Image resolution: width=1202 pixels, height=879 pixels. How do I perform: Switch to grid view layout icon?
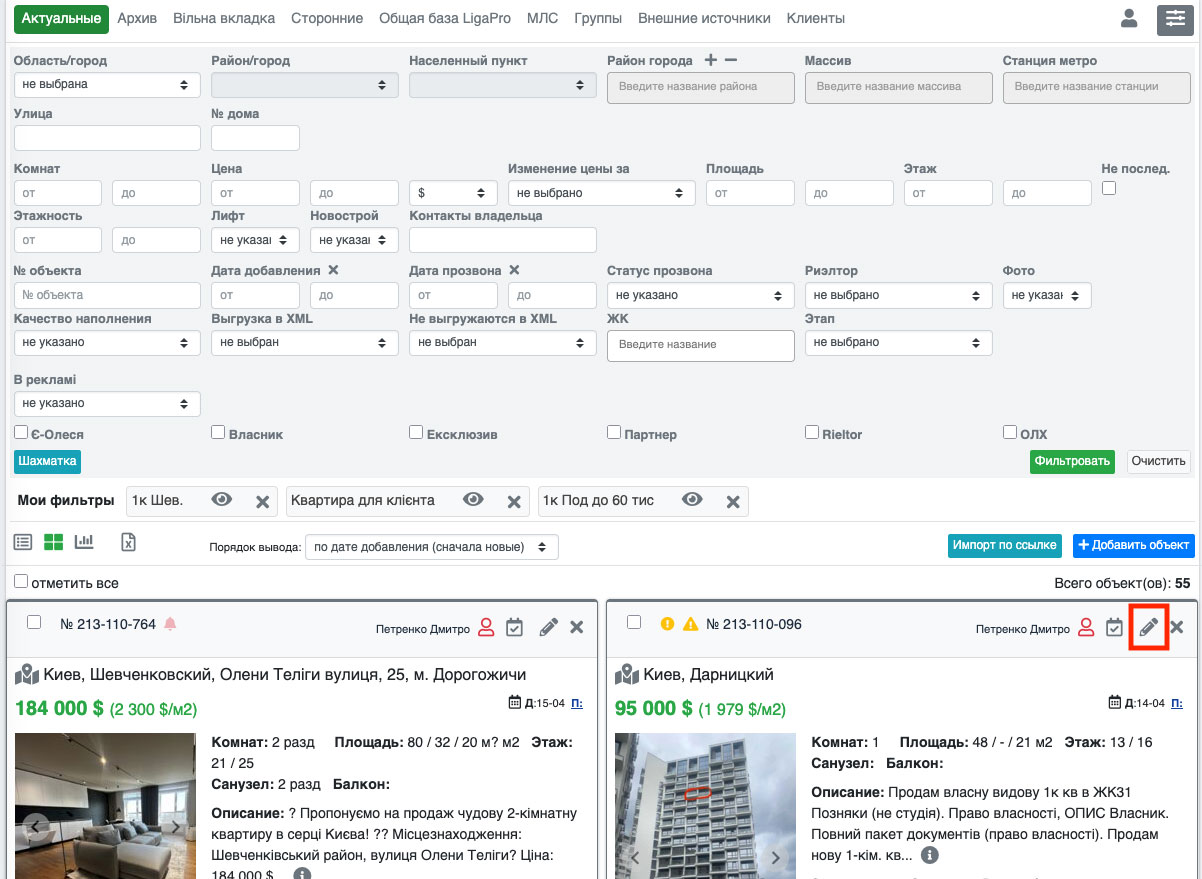53,542
